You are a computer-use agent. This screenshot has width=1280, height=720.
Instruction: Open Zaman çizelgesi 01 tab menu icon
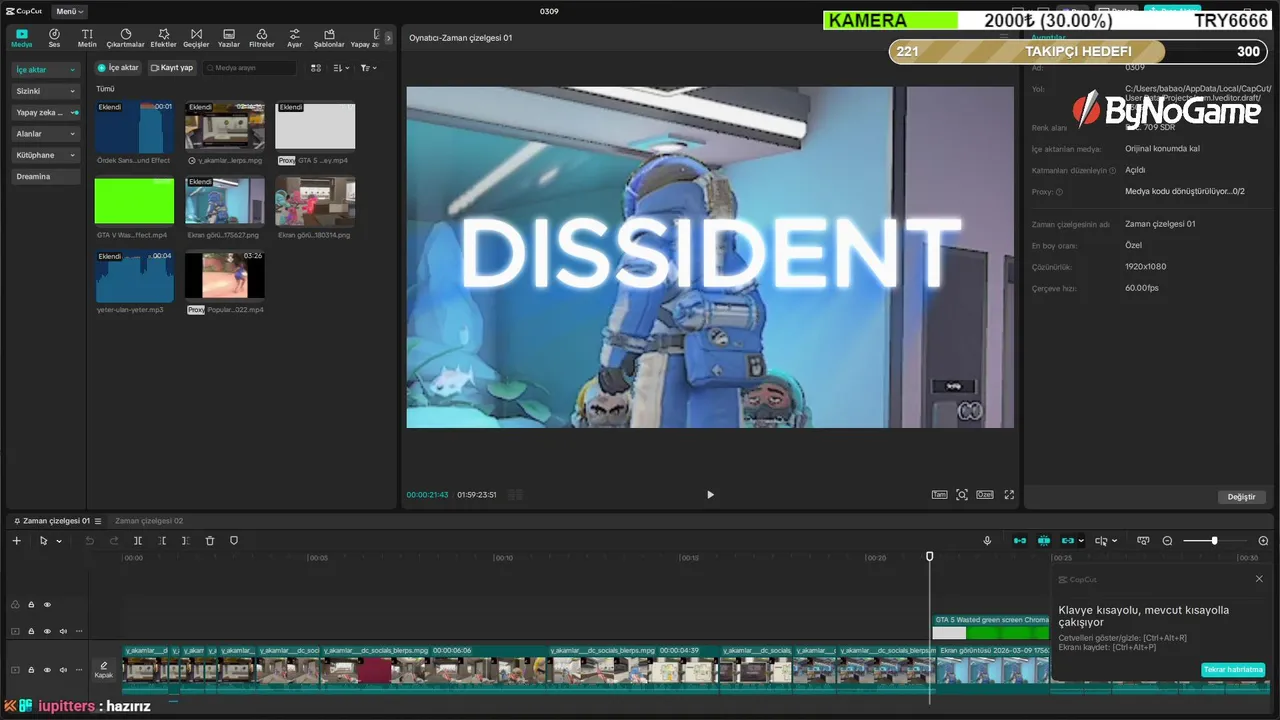(98, 521)
